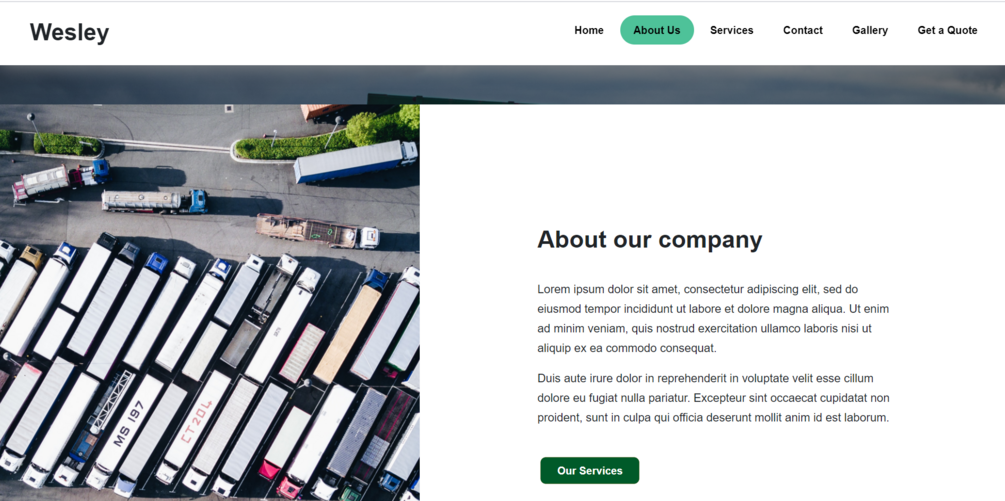This screenshot has height=501, width=1005.
Task: Click the Wesley site logo
Action: (69, 32)
